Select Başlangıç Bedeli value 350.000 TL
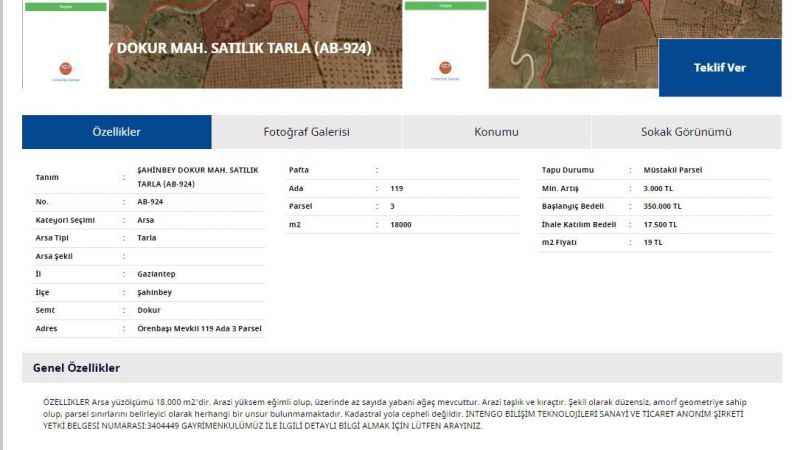Screen dimensions: 800x450 point(662,206)
